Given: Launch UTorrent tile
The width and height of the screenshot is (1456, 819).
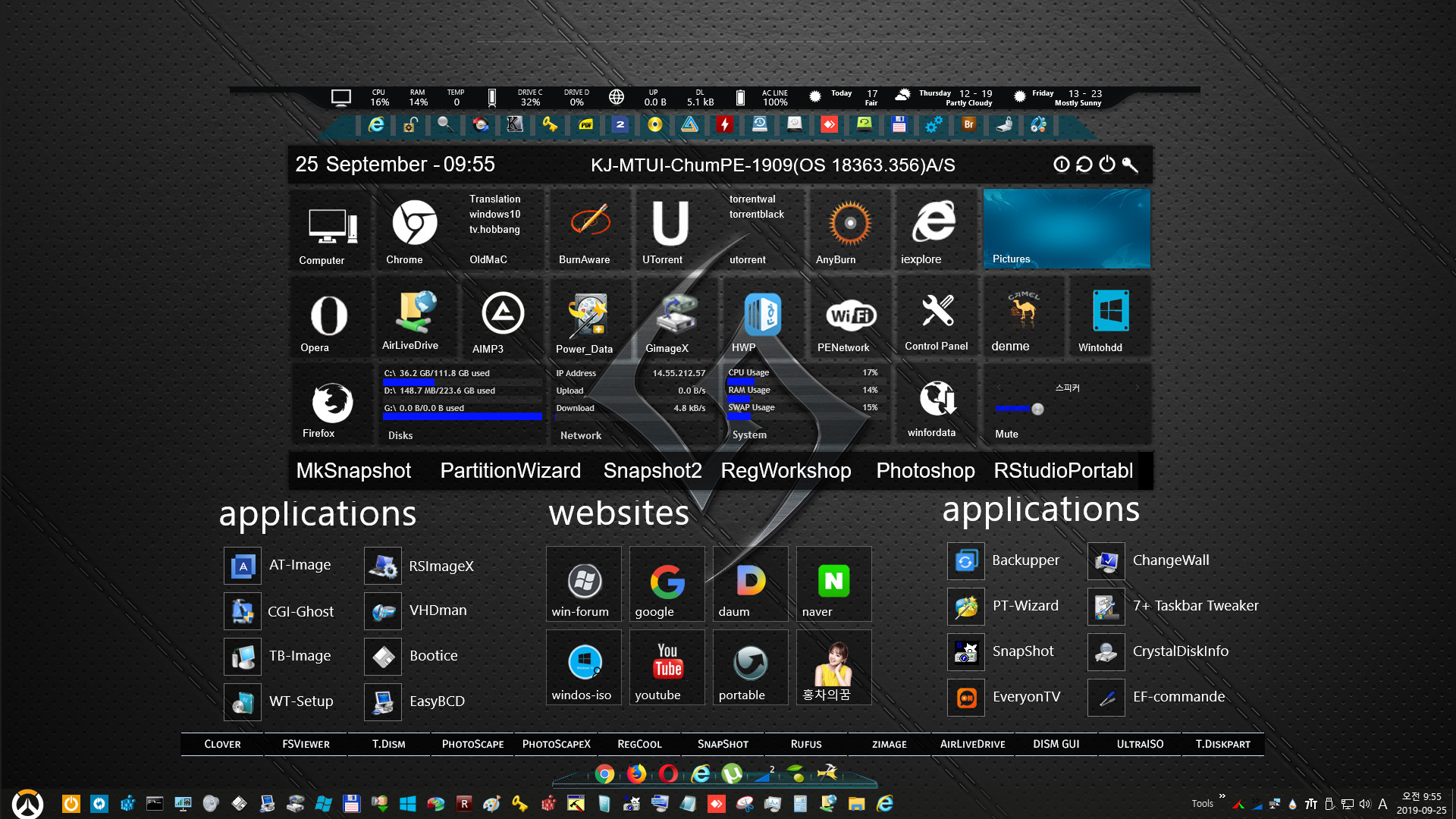Looking at the screenshot, I should [671, 230].
